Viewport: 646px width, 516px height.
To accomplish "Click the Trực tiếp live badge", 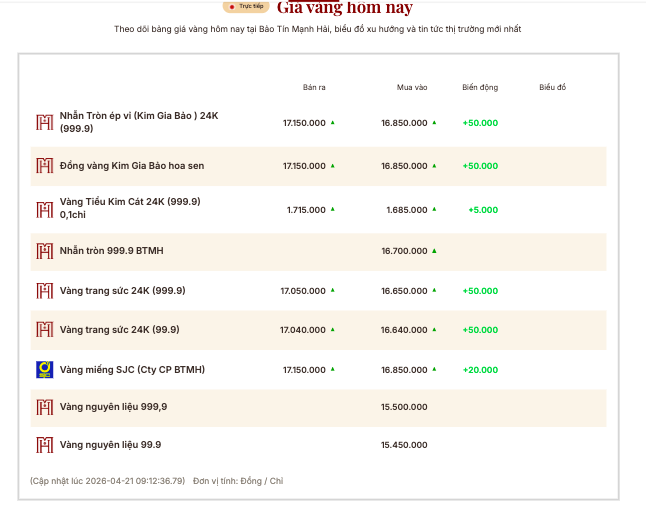I will (245, 6).
